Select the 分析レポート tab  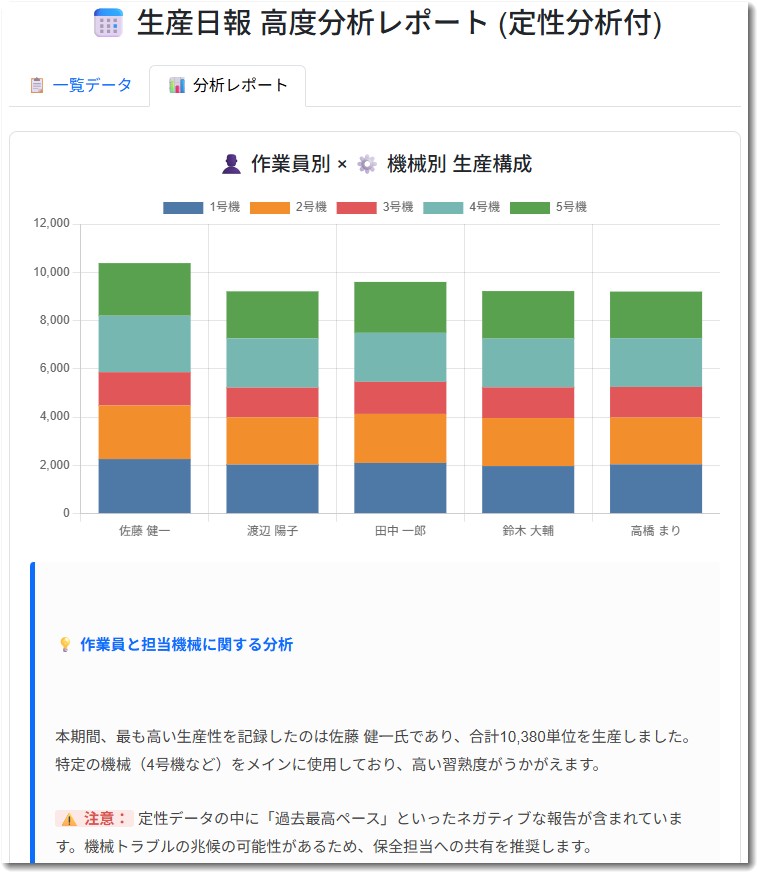[x=227, y=85]
